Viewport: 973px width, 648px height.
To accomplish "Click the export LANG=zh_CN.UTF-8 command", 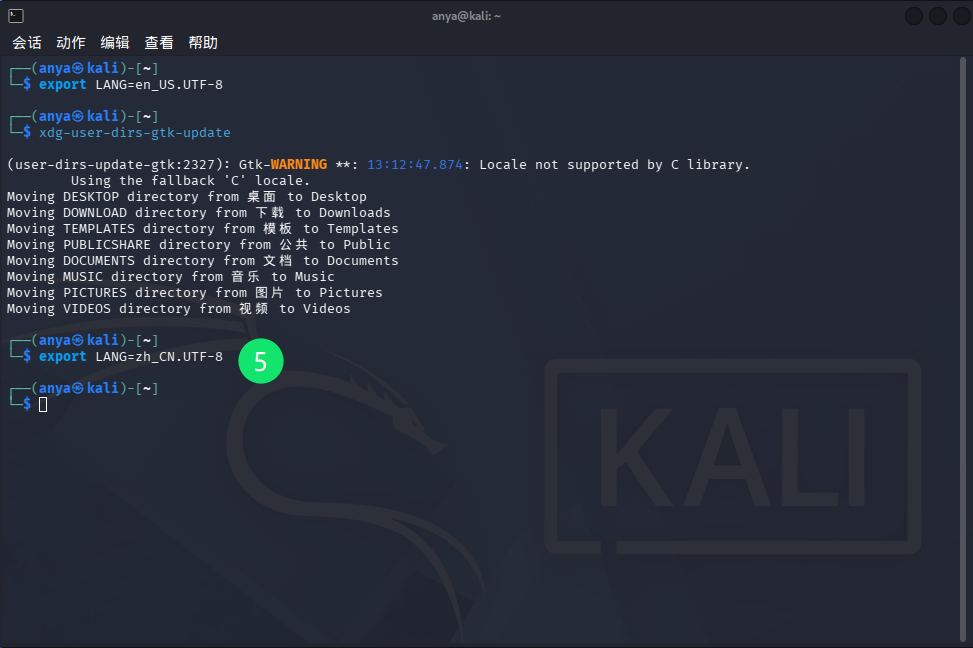I will (130, 357).
